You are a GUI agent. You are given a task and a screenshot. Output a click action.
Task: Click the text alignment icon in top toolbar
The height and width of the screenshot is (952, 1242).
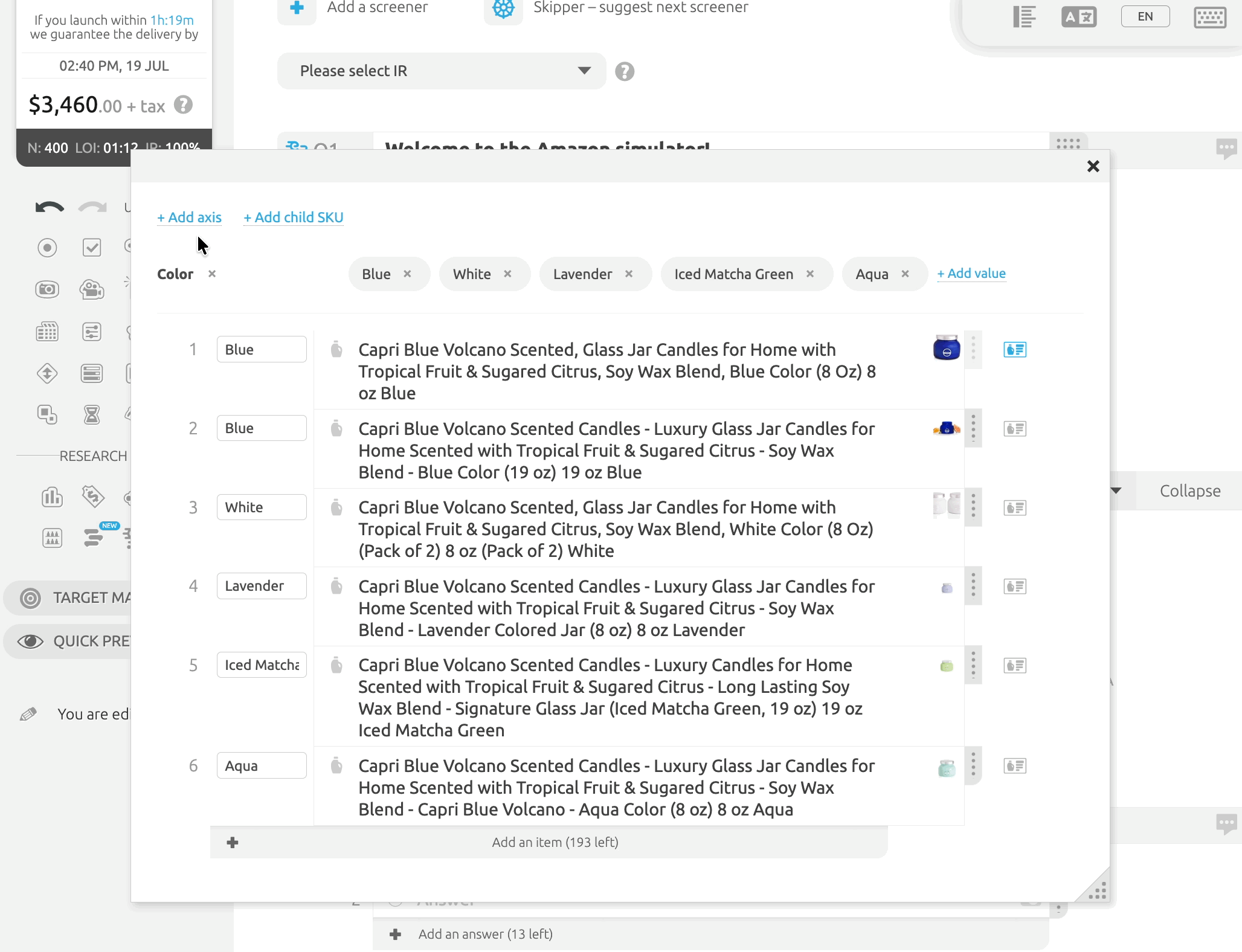[1025, 17]
